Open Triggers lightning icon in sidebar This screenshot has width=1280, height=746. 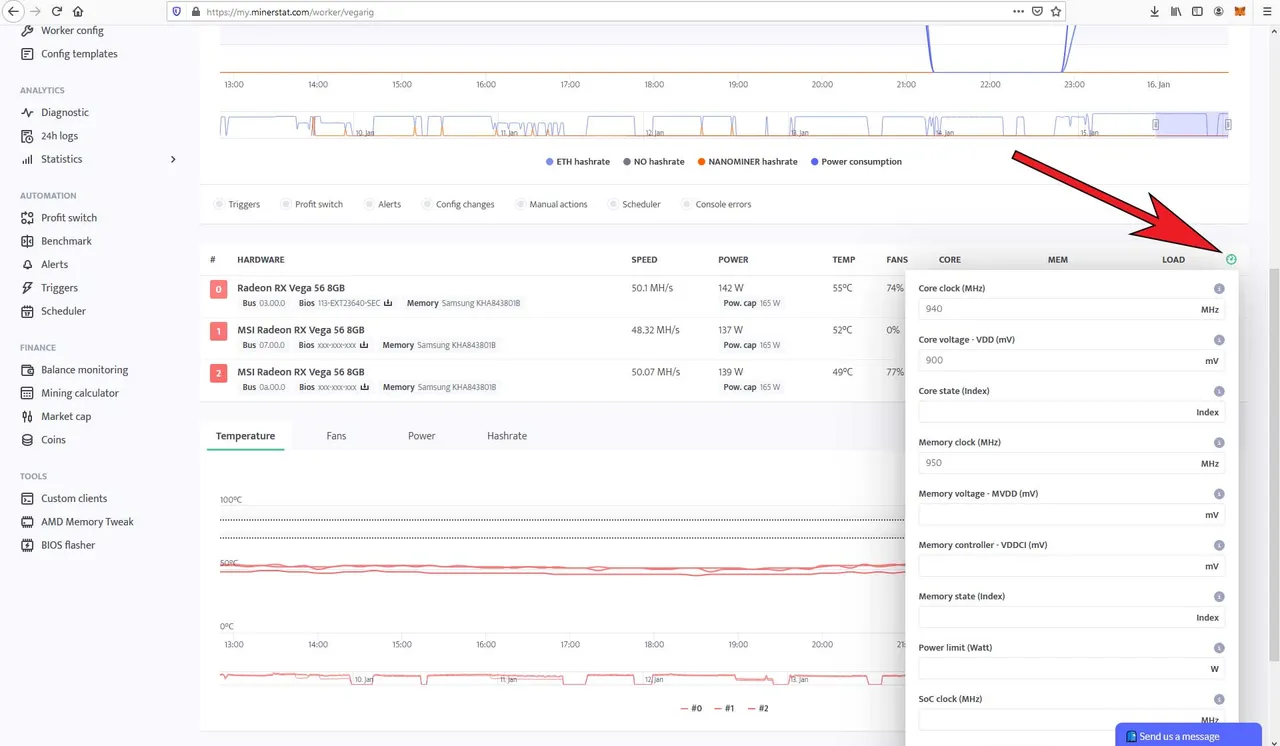click(x=28, y=288)
